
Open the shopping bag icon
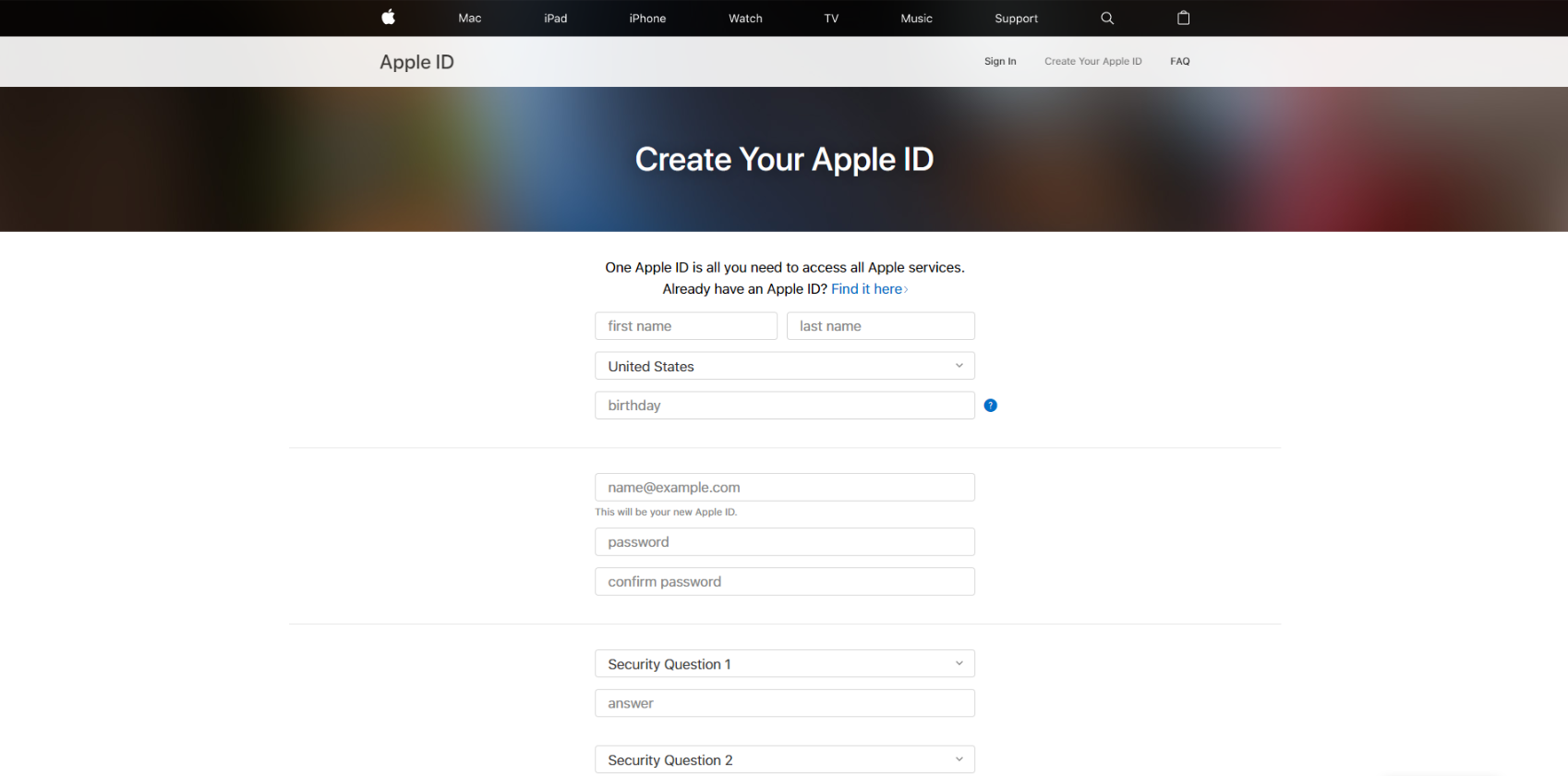(1183, 18)
